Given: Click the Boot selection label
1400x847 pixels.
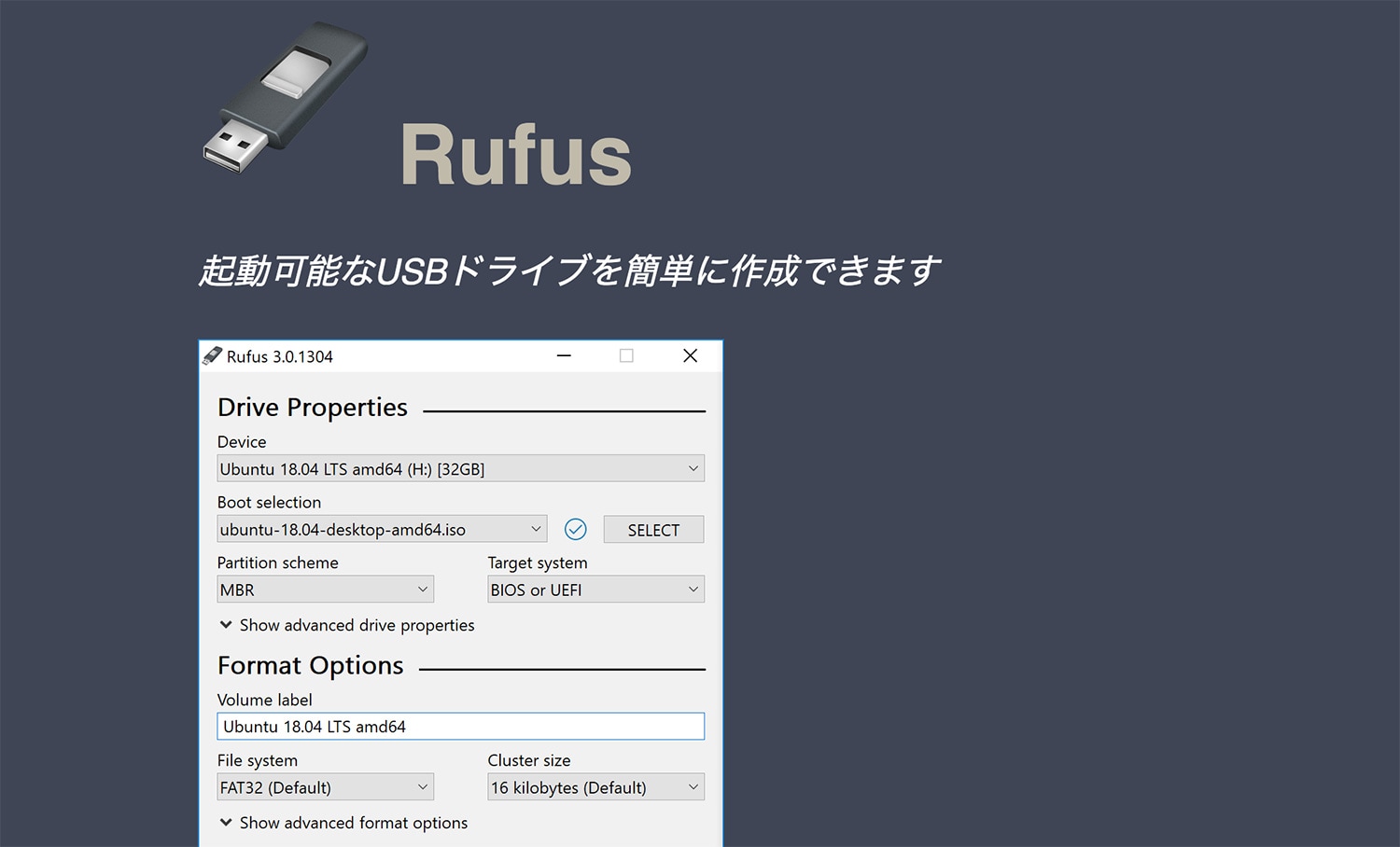Looking at the screenshot, I should coord(269,502).
